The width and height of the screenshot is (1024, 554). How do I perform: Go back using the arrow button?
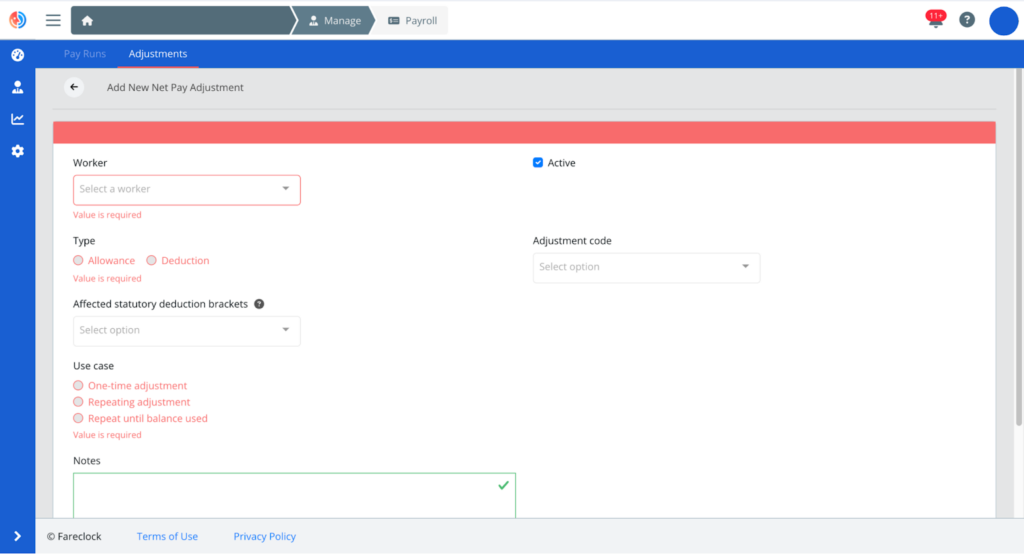point(74,87)
